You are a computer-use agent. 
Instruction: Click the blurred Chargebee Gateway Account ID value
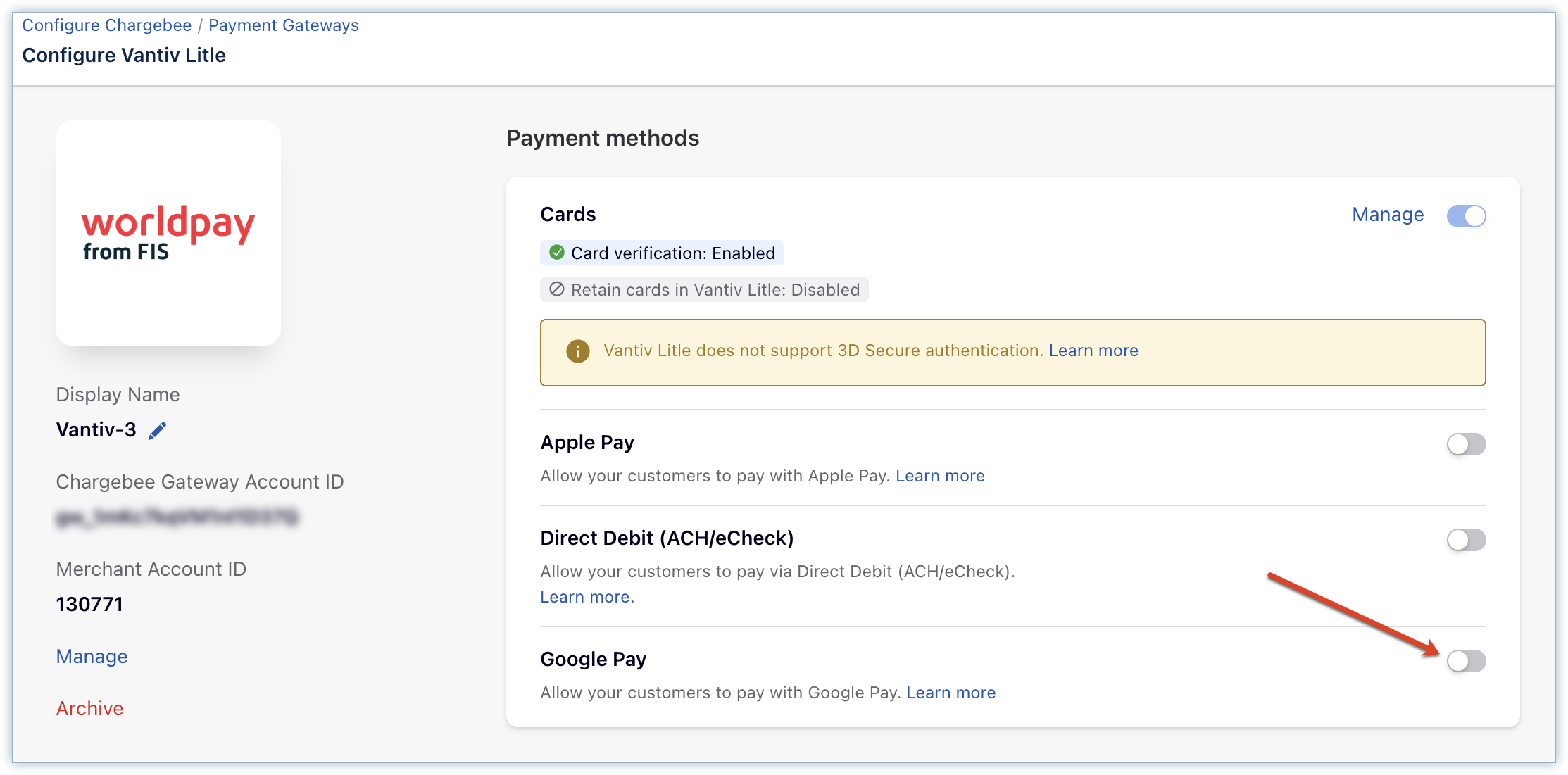pyautogui.click(x=177, y=517)
